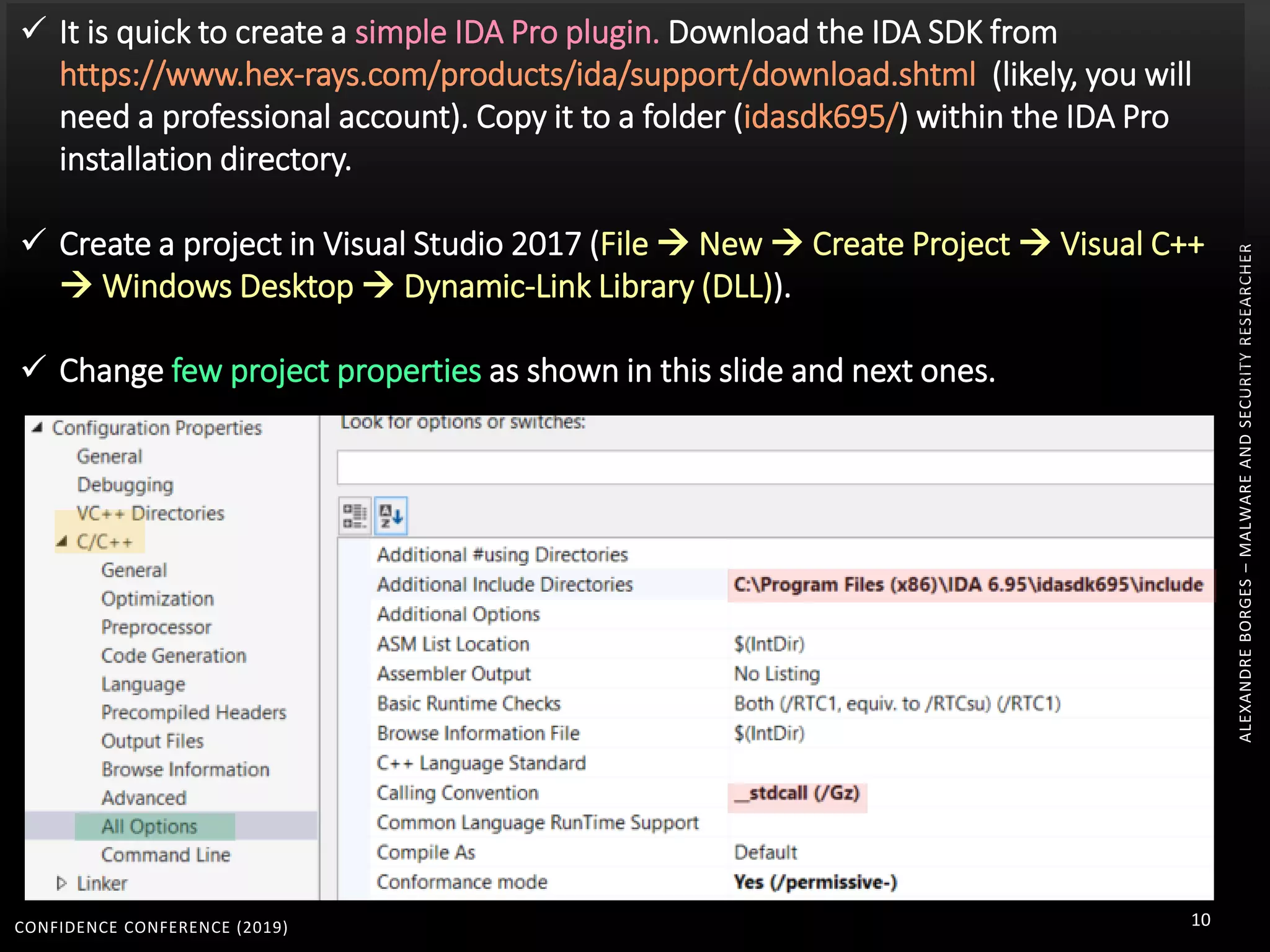The image size is (1270, 952).
Task: Select the Additional #using Directories property
Action: tap(502, 555)
